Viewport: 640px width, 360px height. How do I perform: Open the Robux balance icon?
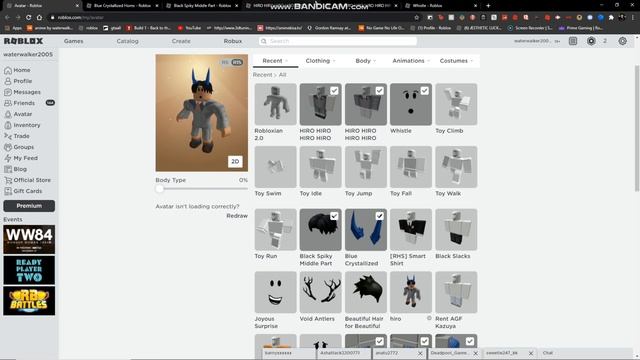[591, 41]
